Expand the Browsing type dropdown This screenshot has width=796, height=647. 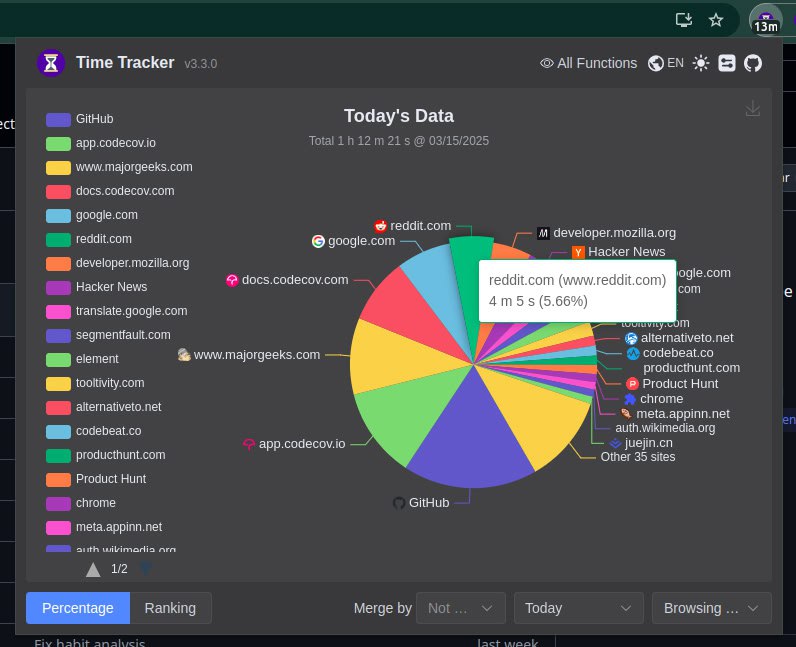(711, 608)
